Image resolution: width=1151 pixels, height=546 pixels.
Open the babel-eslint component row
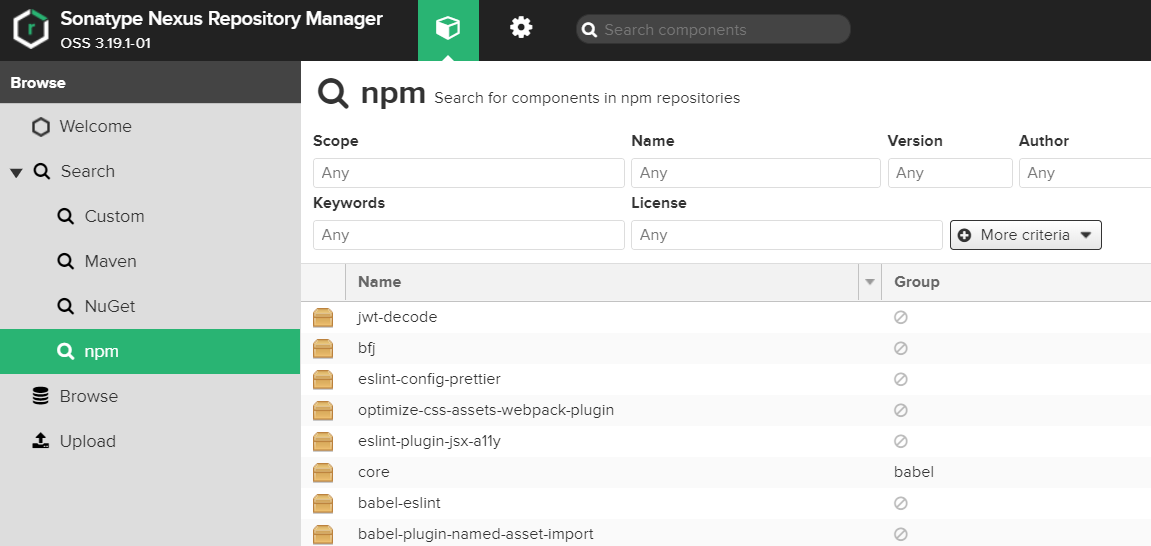click(x=726, y=503)
